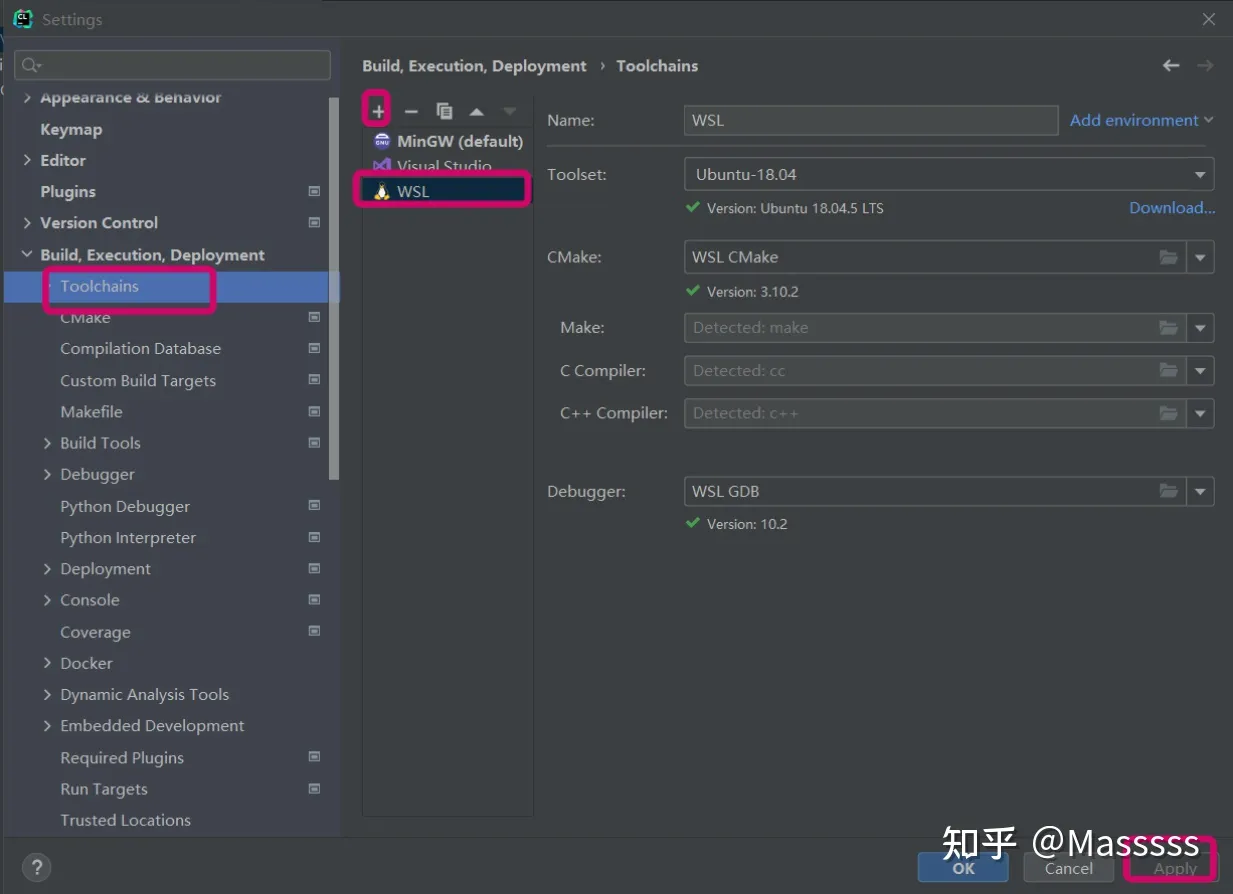Click project-level icon next to Compilation Database

pyautogui.click(x=314, y=348)
